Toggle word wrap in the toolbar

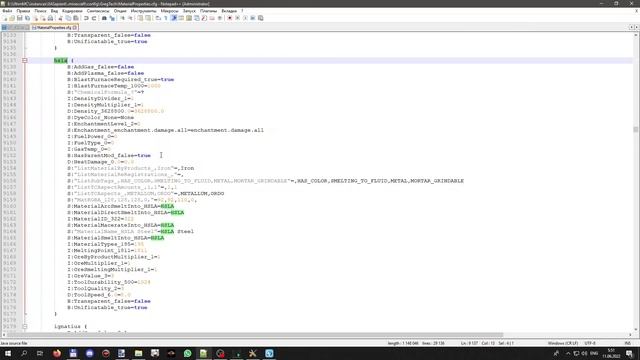pos(158,18)
